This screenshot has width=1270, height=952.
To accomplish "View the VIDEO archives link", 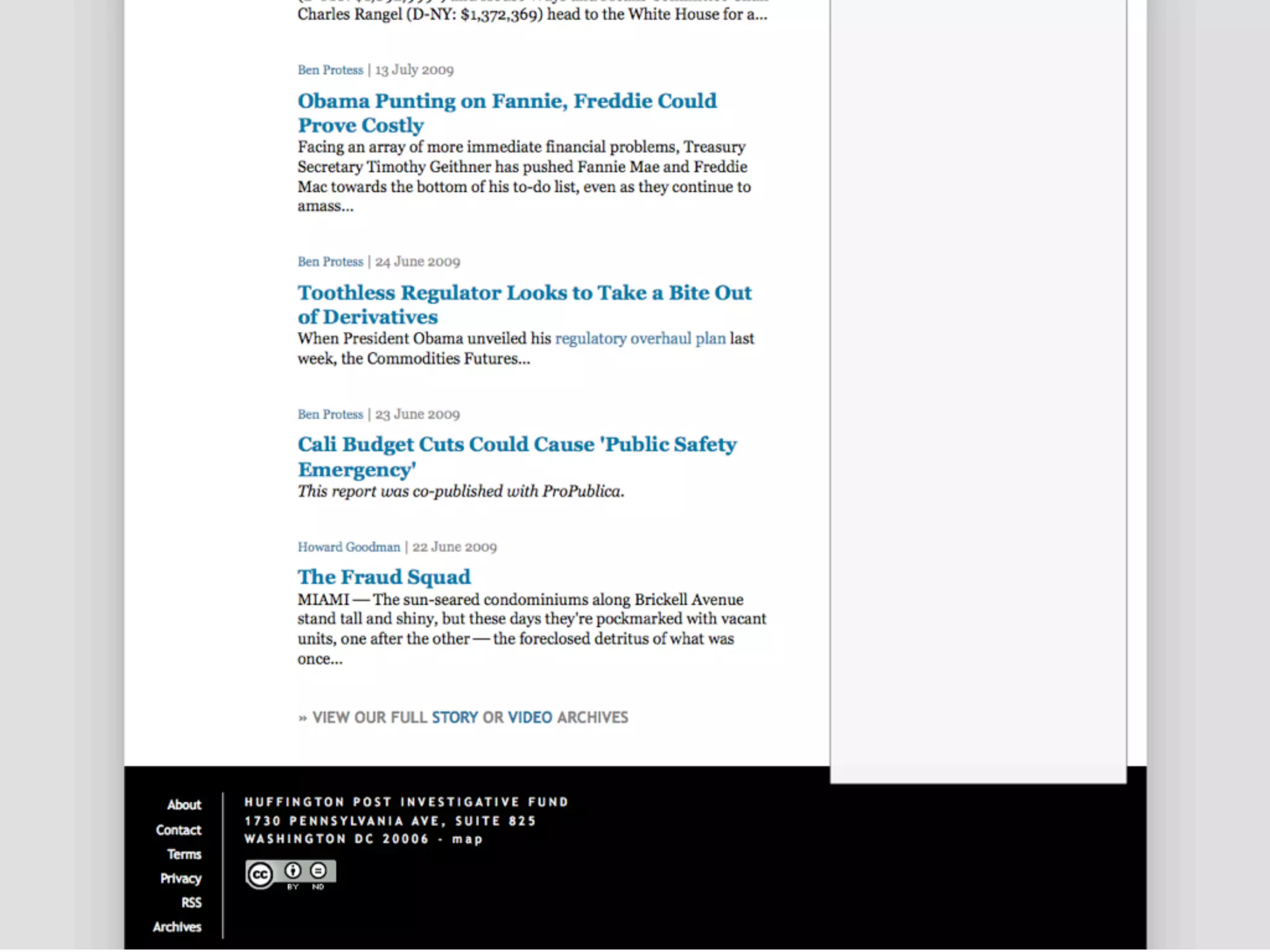I will pyautogui.click(x=530, y=717).
